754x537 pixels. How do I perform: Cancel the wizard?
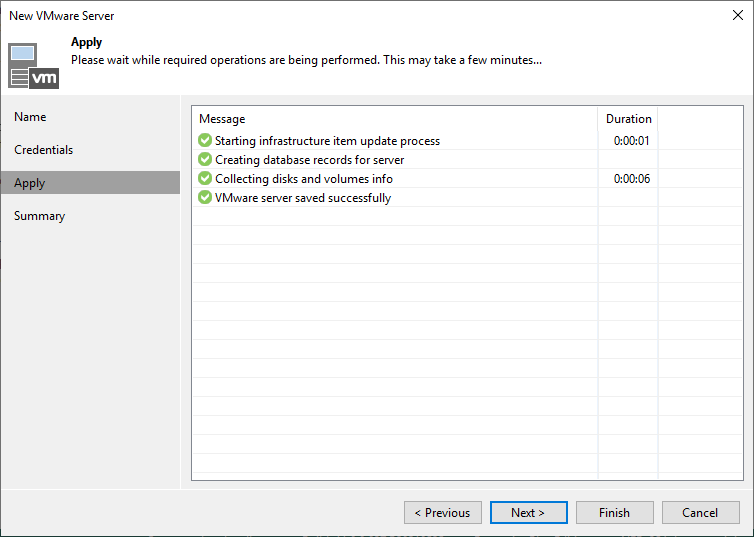click(700, 512)
